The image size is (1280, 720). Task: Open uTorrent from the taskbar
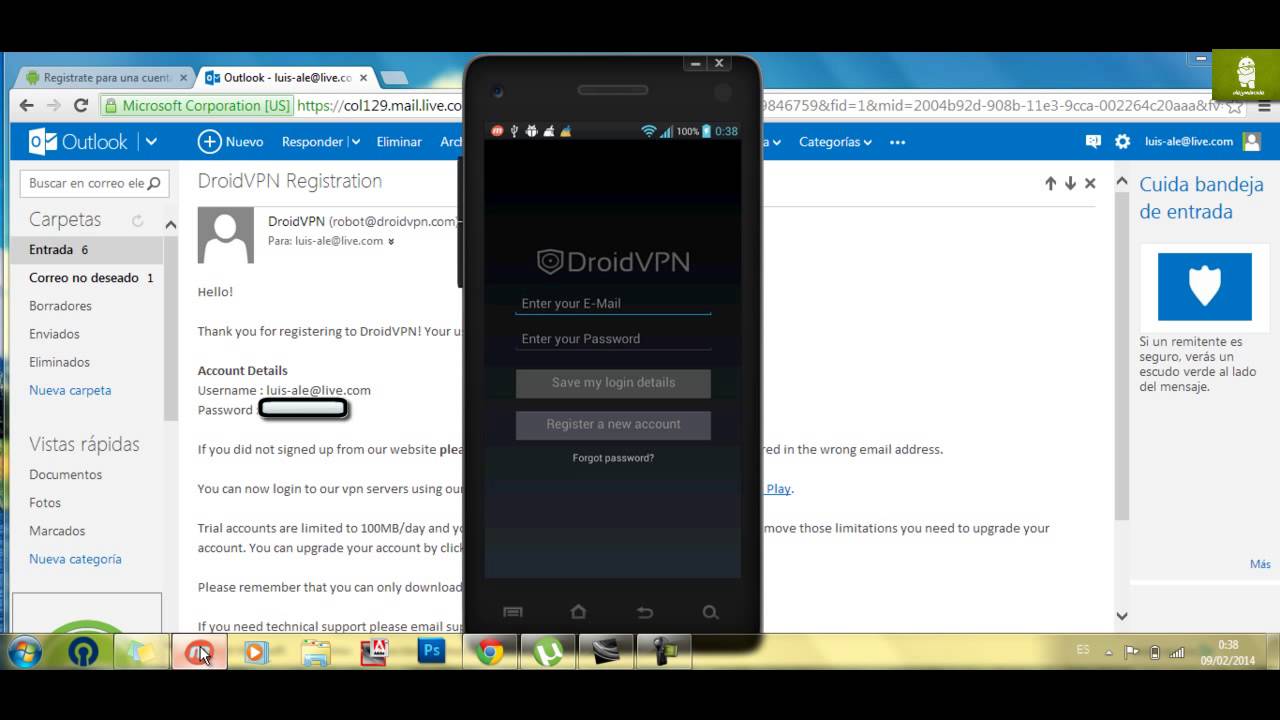547,652
